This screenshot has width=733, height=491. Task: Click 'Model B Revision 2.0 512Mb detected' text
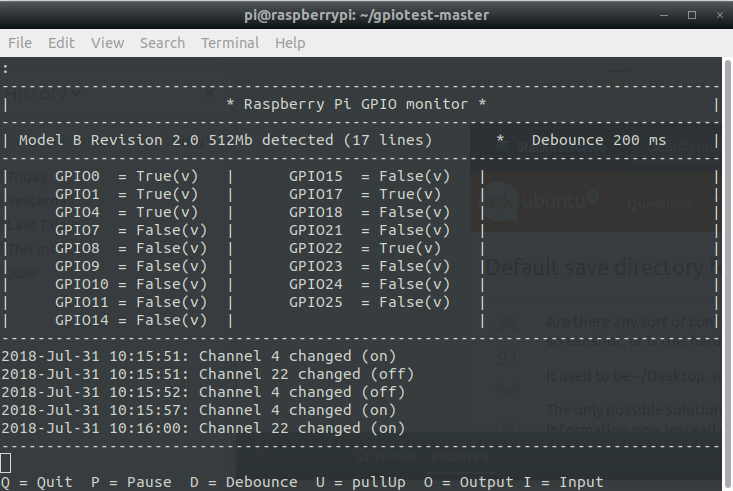tap(176, 140)
